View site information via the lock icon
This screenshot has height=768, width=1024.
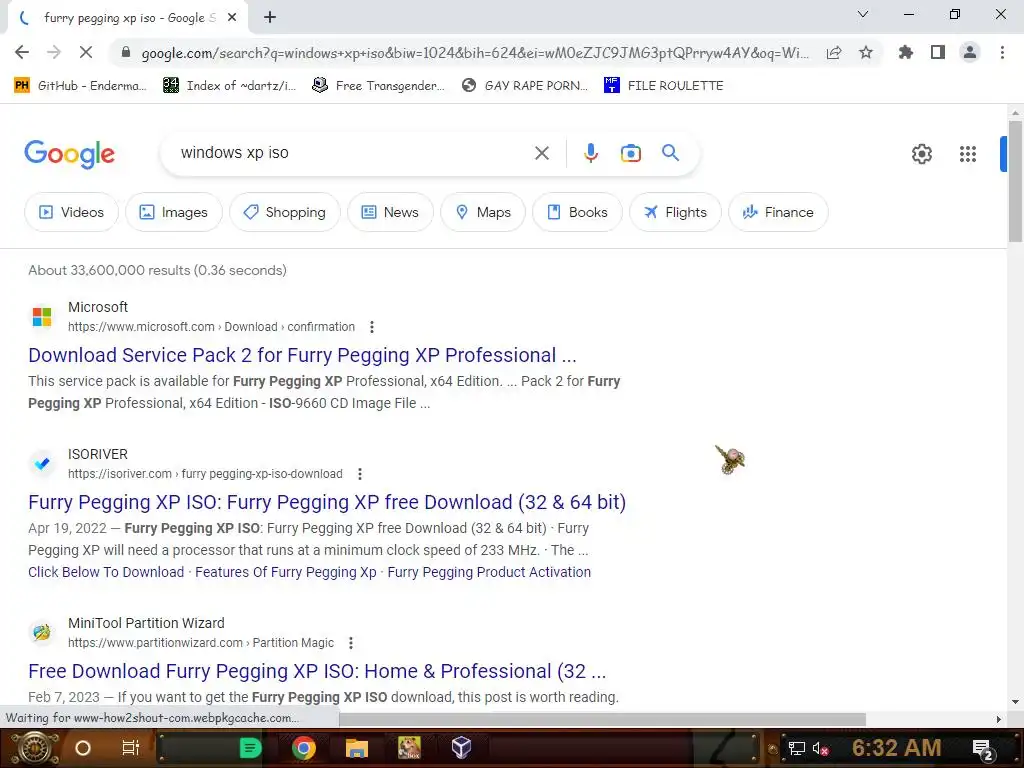click(x=126, y=52)
